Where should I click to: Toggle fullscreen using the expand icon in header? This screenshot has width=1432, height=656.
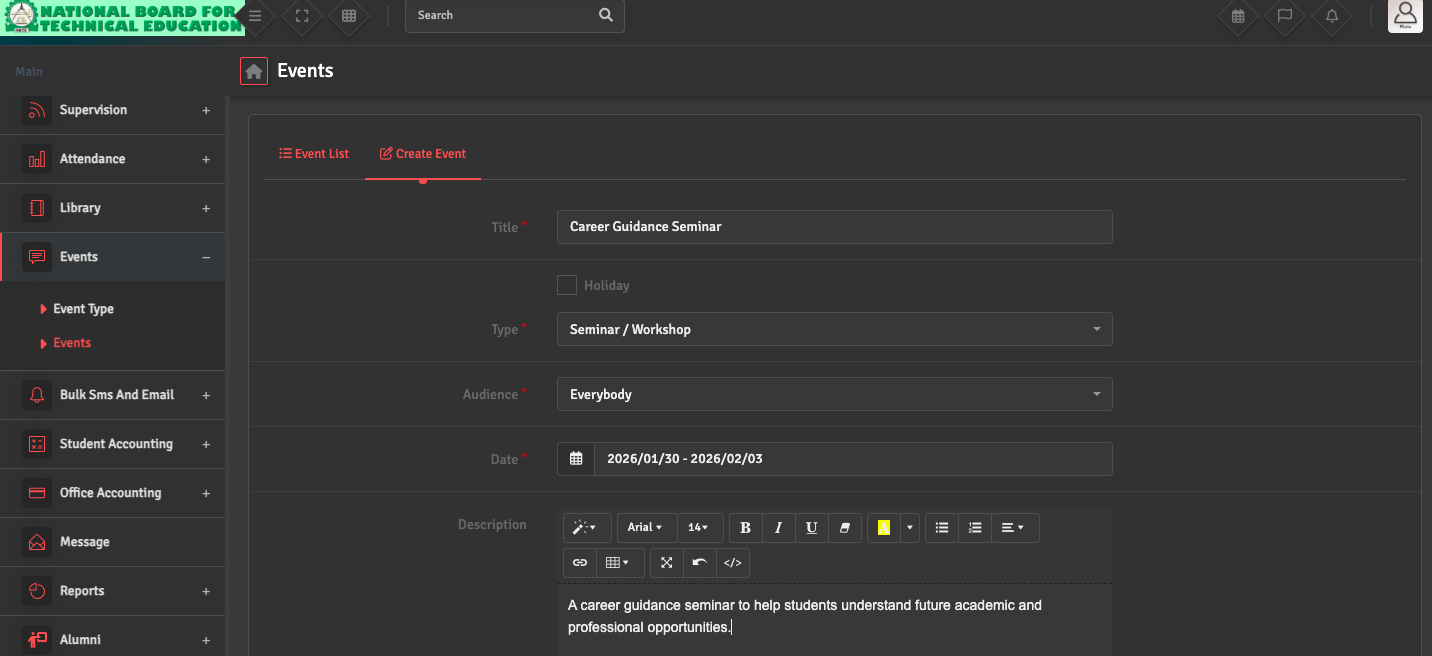pyautogui.click(x=302, y=16)
